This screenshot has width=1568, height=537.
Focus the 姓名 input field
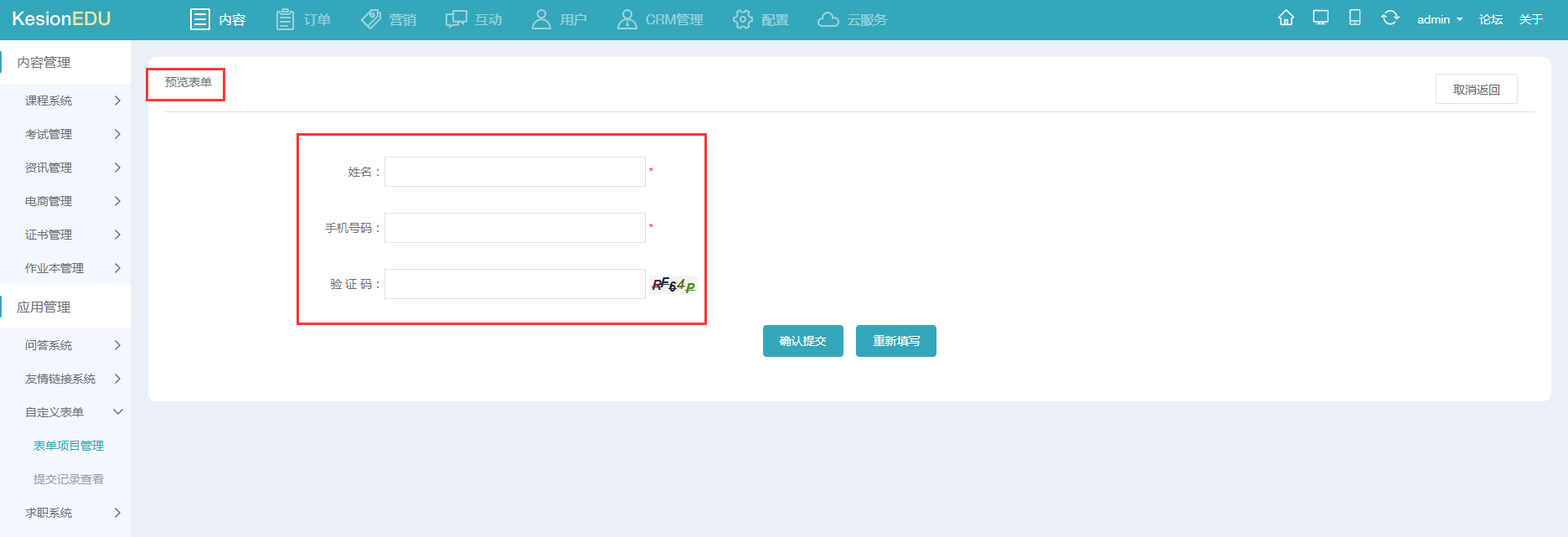[x=514, y=172]
